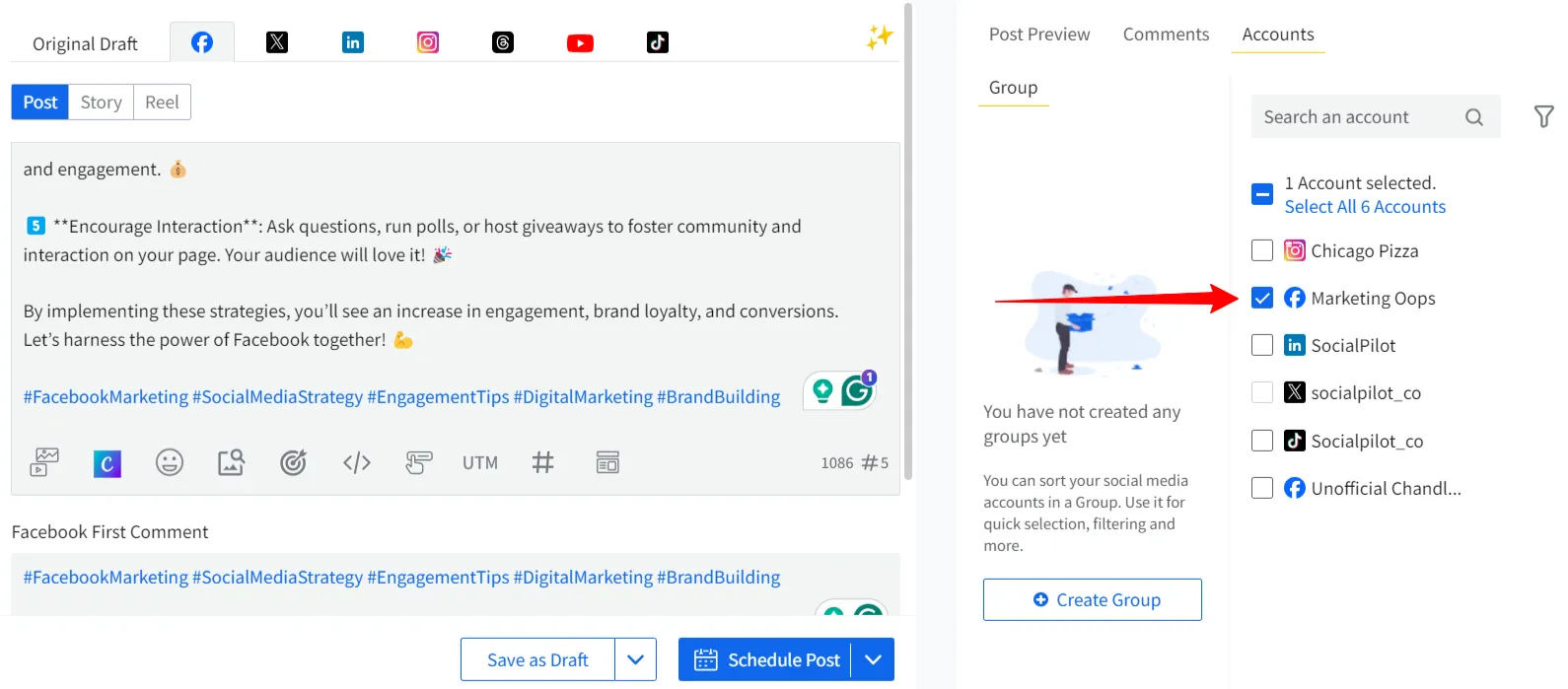The width and height of the screenshot is (1568, 689).
Task: Toggle the select-all accounts checkbox
Action: click(1262, 194)
